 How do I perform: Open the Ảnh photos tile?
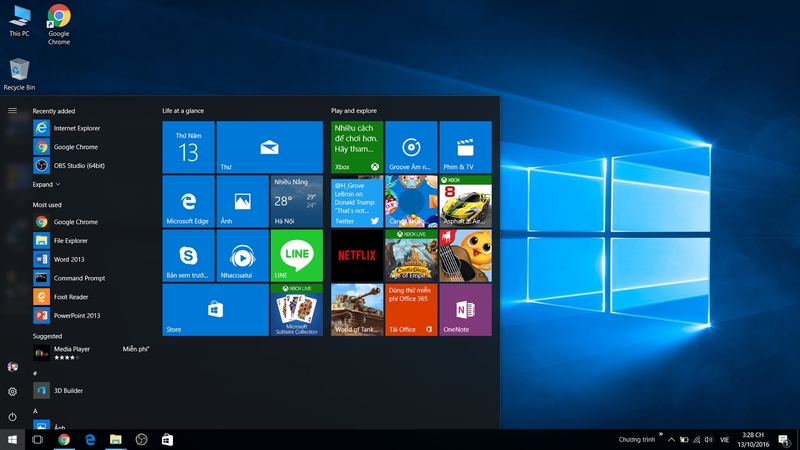(x=242, y=202)
